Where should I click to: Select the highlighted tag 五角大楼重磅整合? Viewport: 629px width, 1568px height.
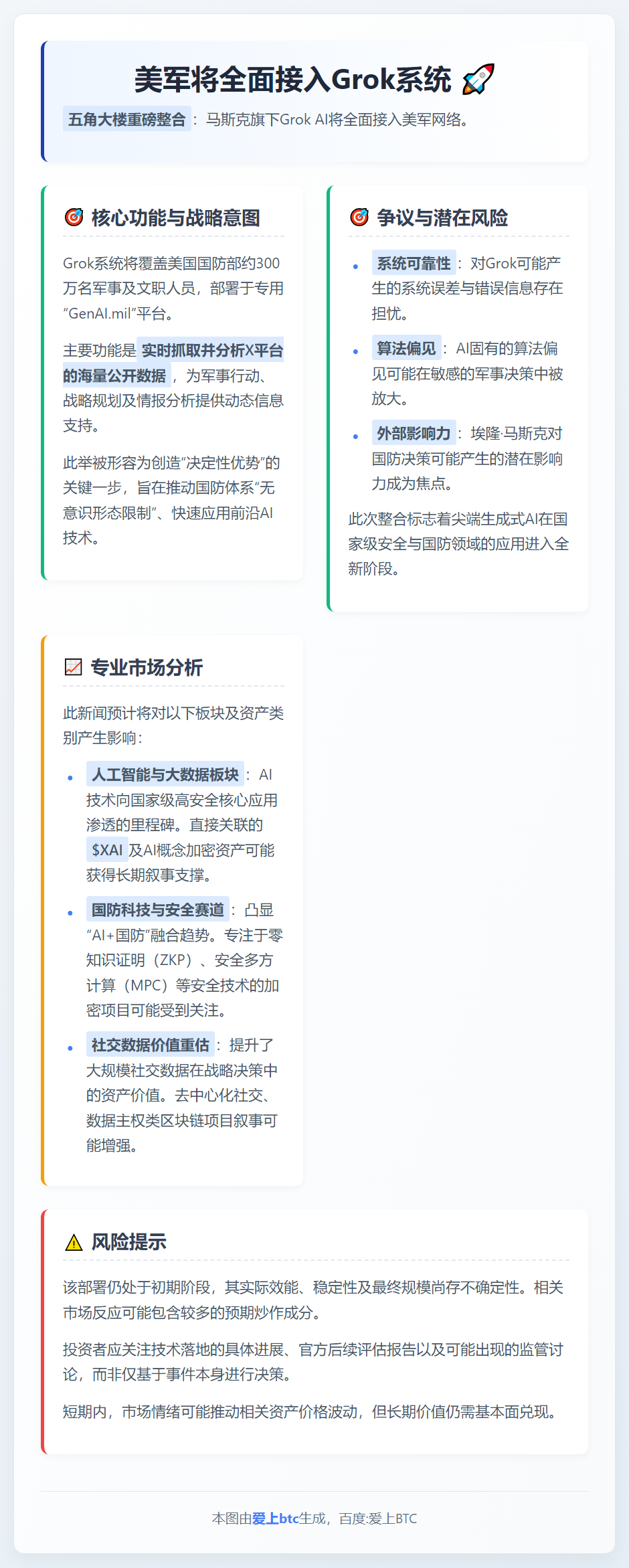point(127,119)
